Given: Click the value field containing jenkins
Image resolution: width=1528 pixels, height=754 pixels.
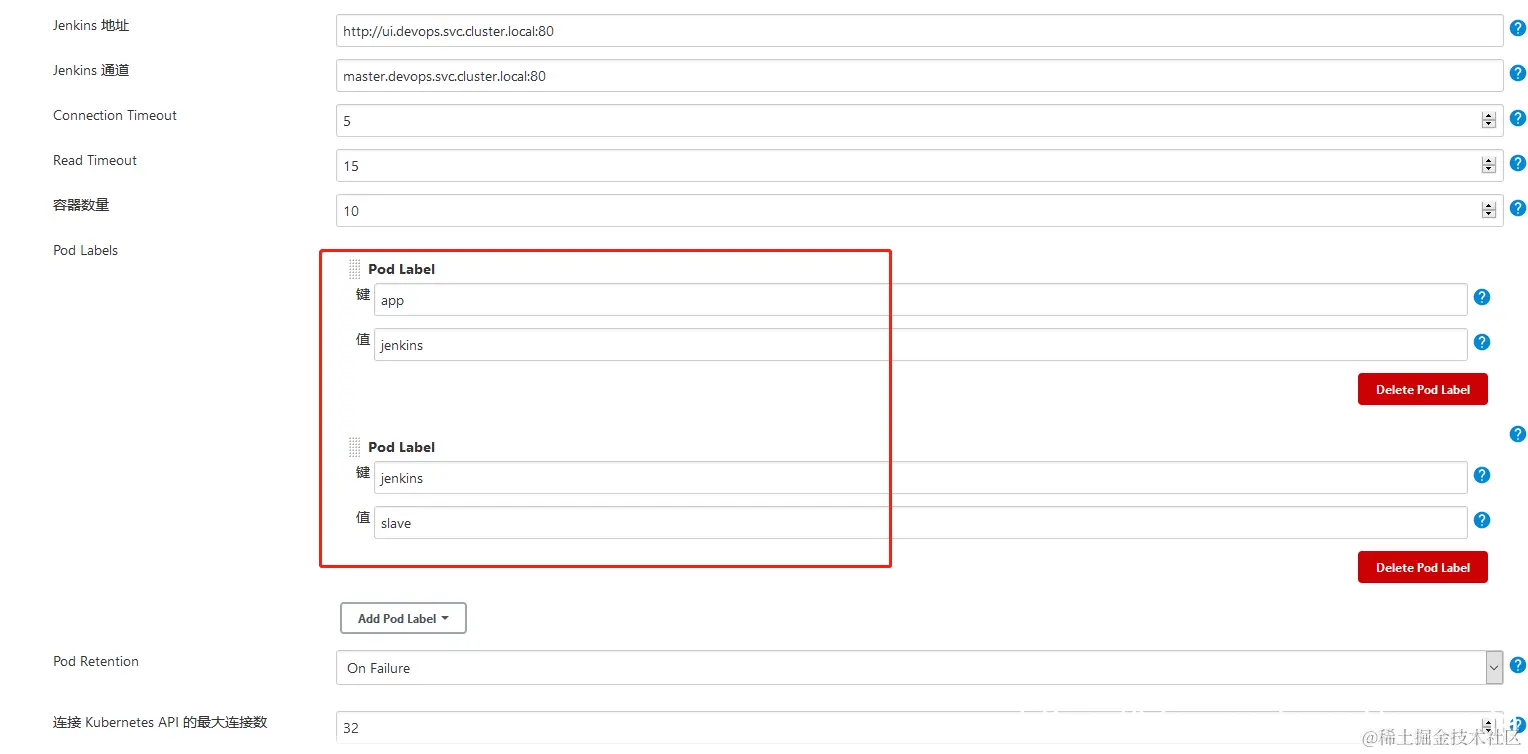Looking at the screenshot, I should click(x=921, y=345).
